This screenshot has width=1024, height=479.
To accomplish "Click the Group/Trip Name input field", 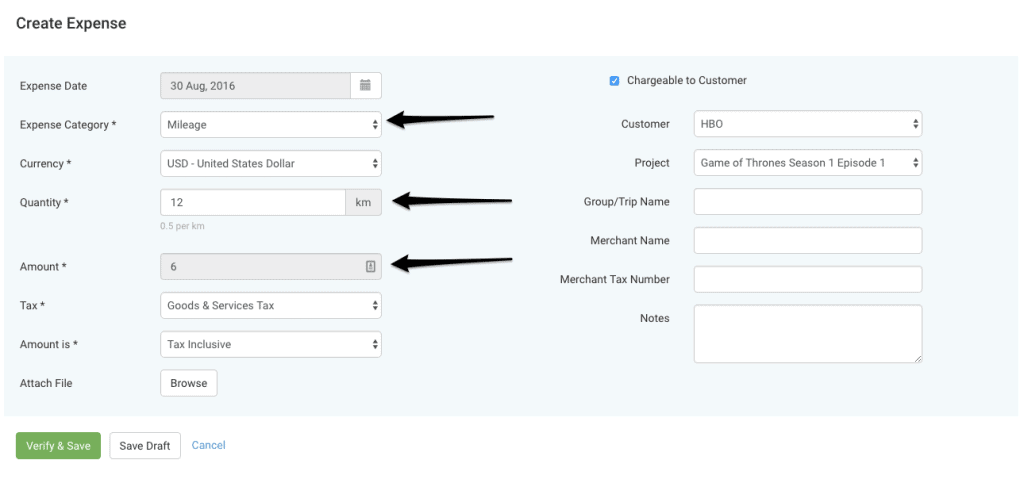I will [x=808, y=201].
